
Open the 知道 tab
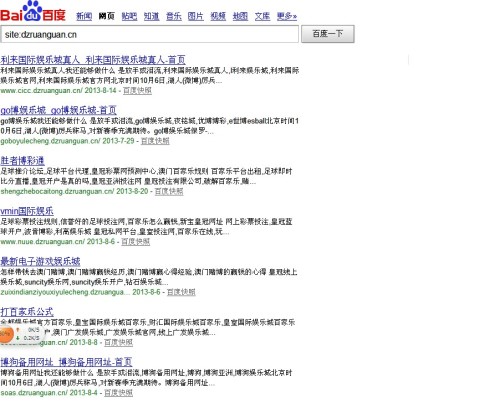151,16
